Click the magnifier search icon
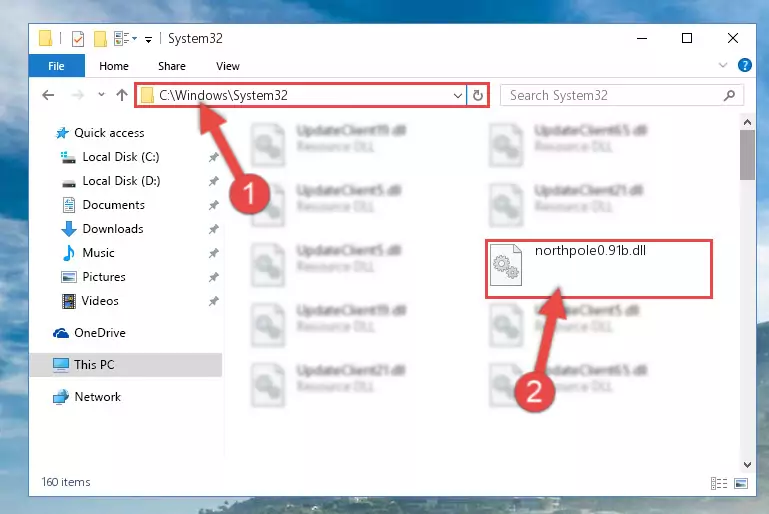 coord(729,95)
